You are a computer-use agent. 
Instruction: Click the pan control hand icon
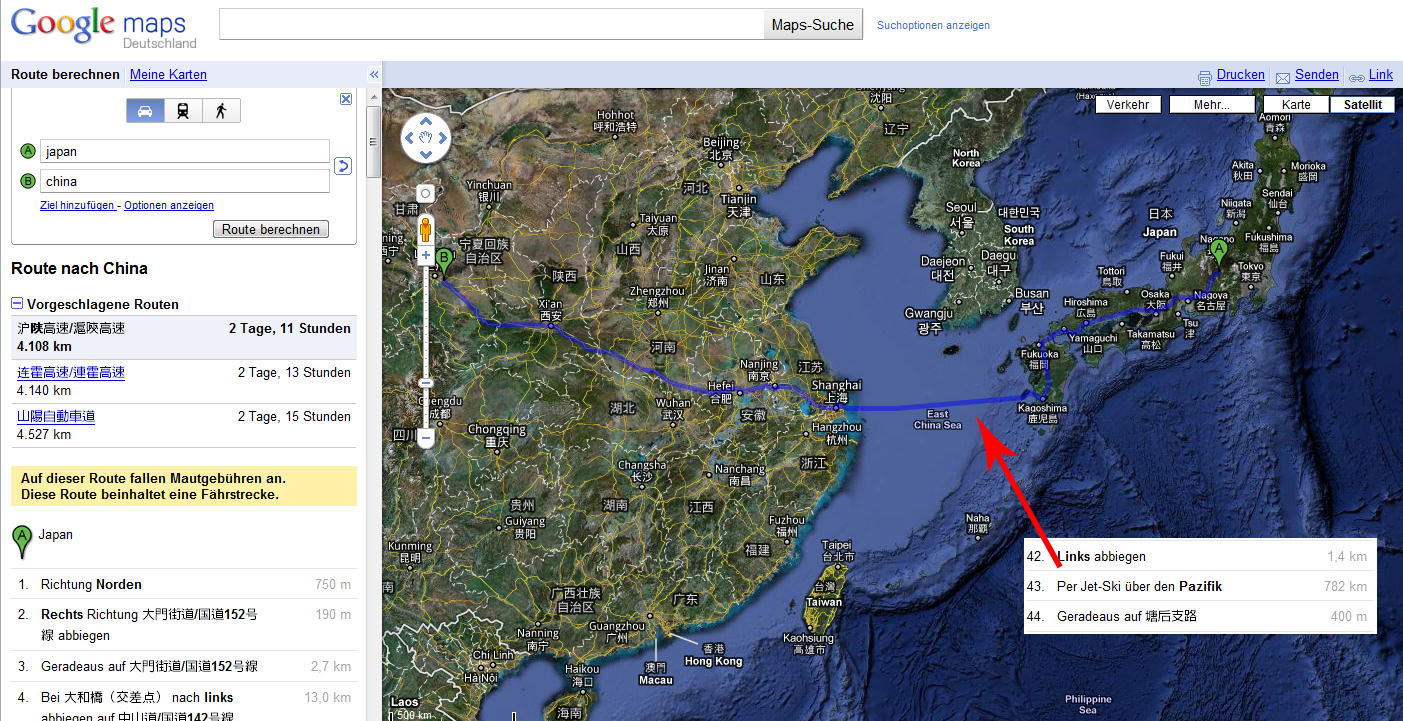tap(426, 139)
